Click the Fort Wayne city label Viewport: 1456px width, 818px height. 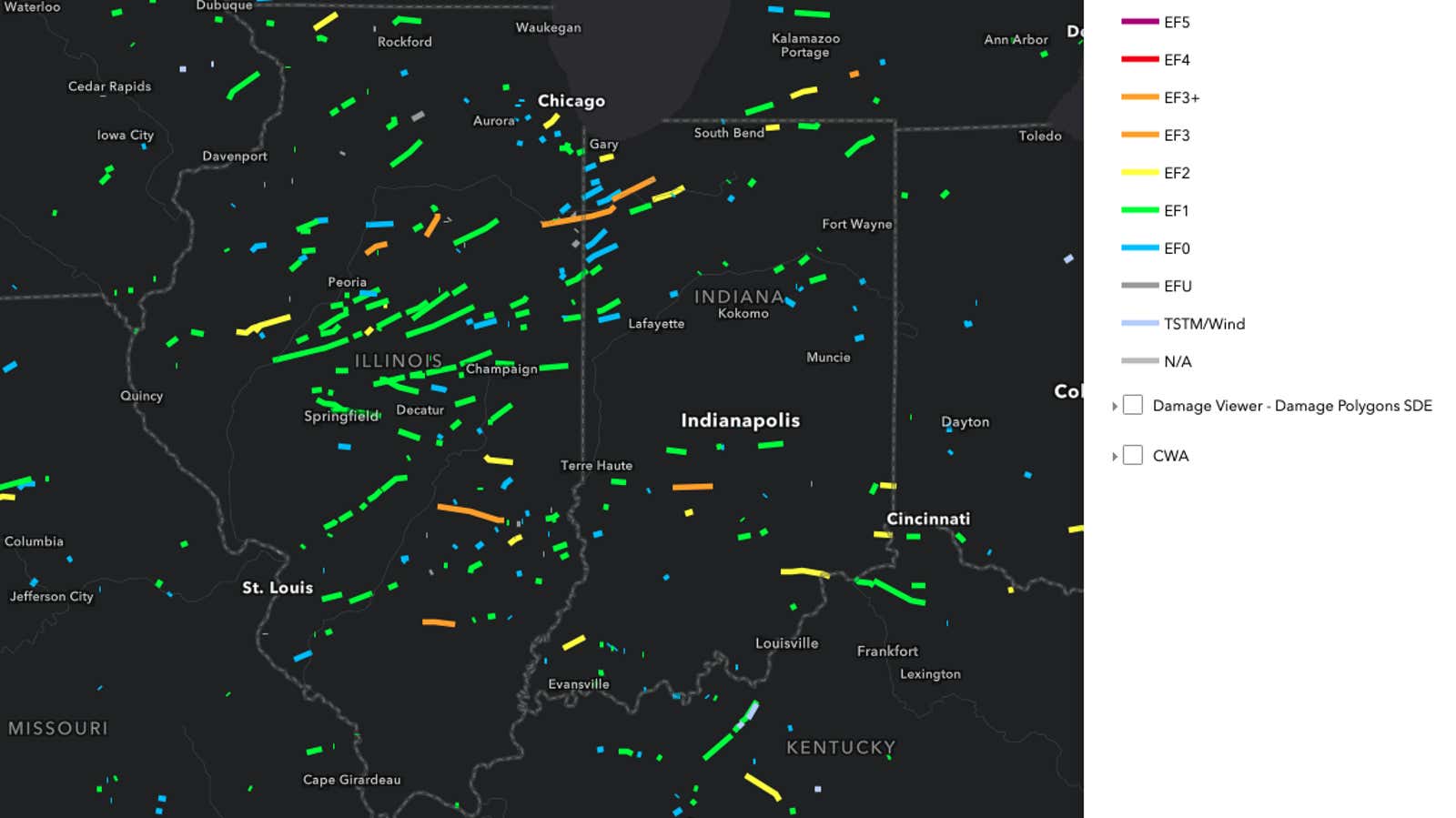pos(857,224)
